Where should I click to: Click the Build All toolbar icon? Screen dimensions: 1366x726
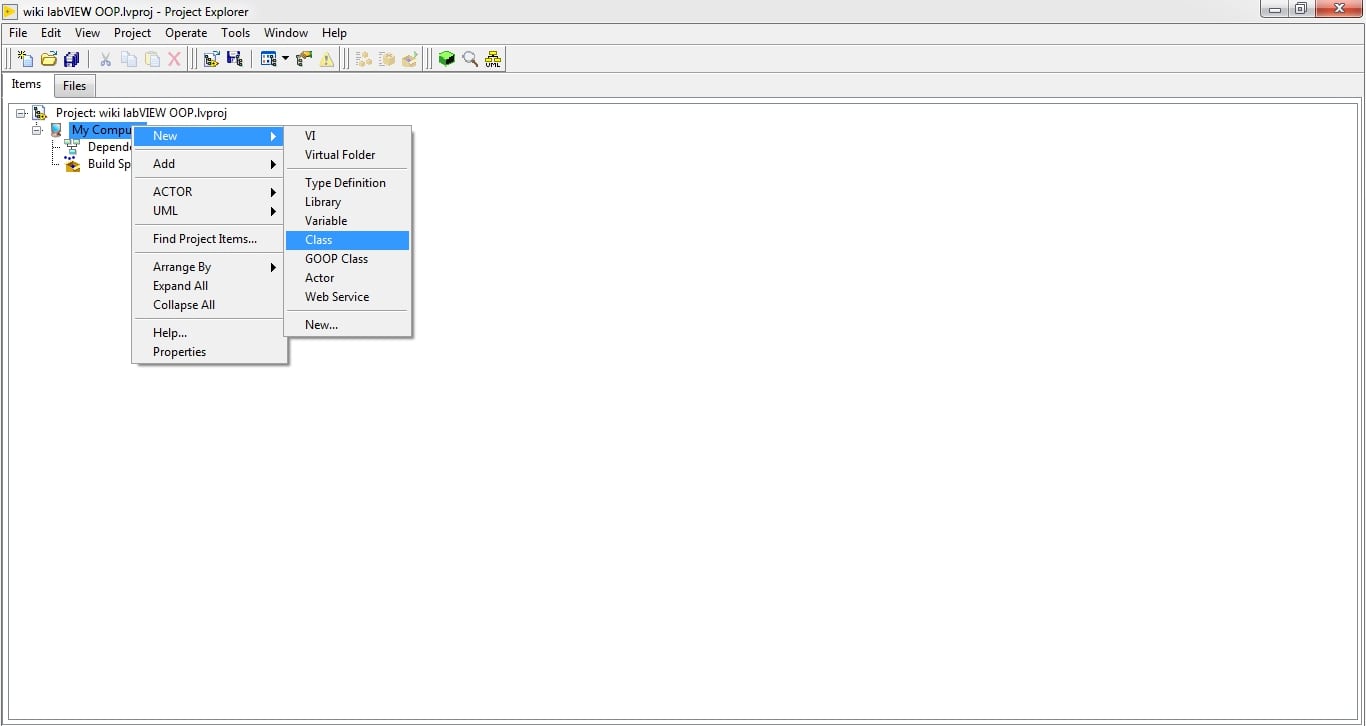click(363, 59)
